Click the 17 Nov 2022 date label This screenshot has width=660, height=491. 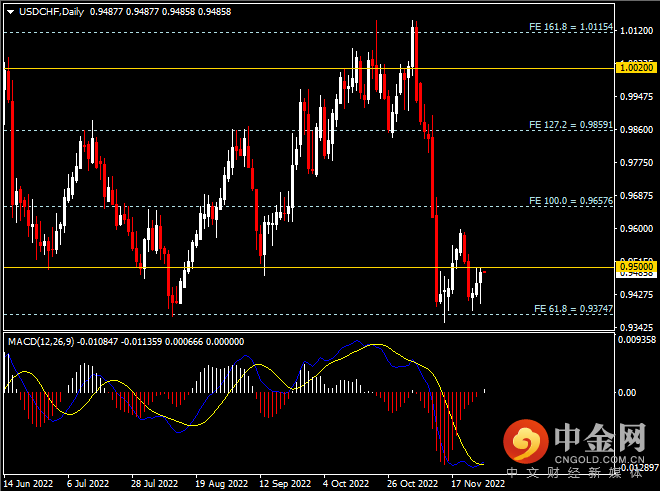[477, 481]
